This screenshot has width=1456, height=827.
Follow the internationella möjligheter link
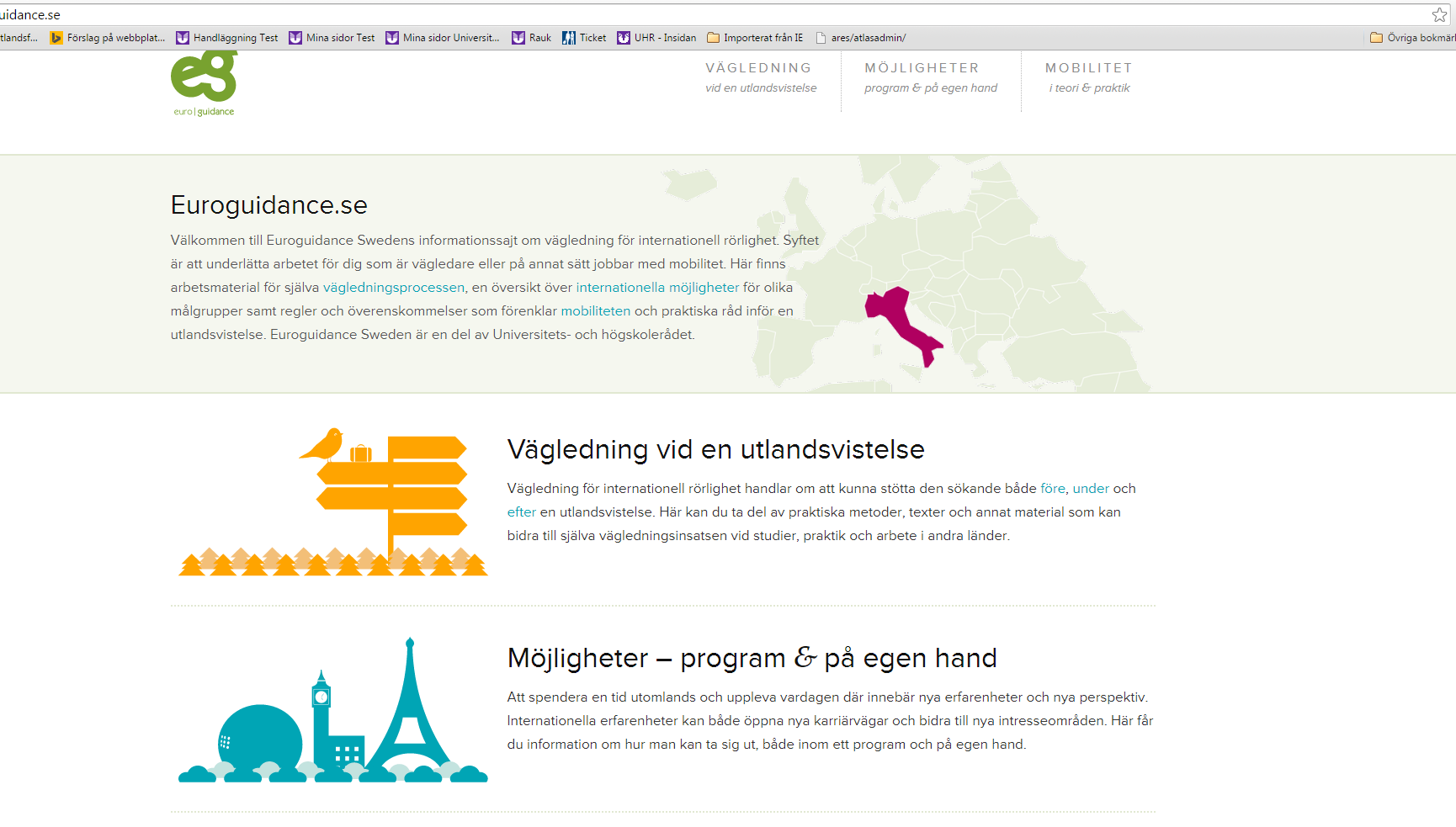tap(657, 288)
